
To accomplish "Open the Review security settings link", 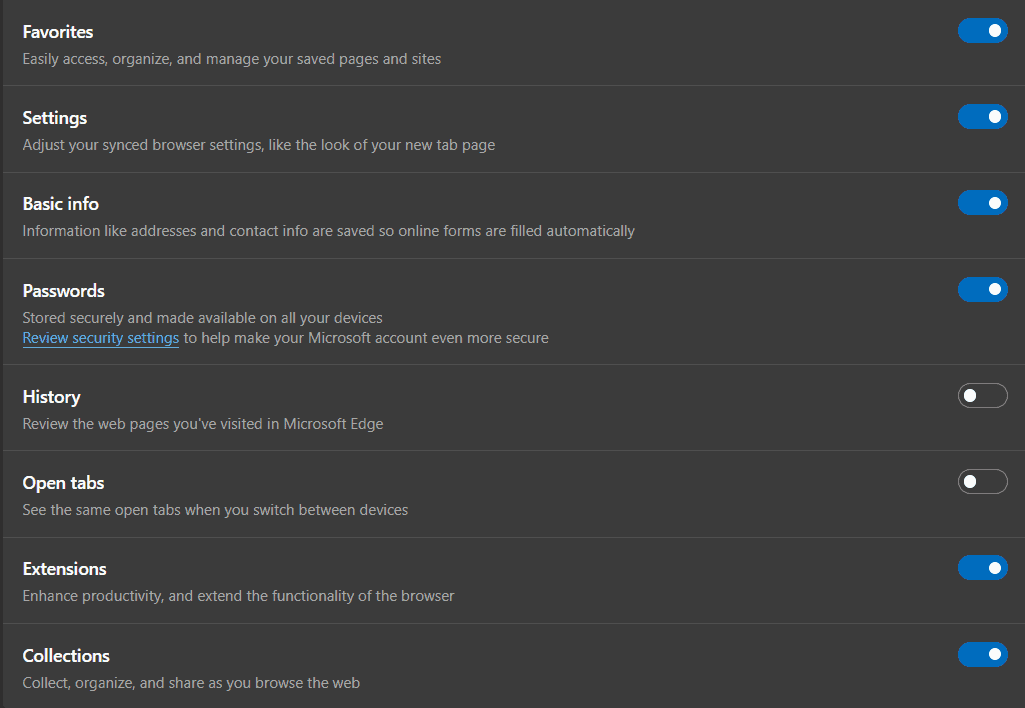I will (x=101, y=338).
